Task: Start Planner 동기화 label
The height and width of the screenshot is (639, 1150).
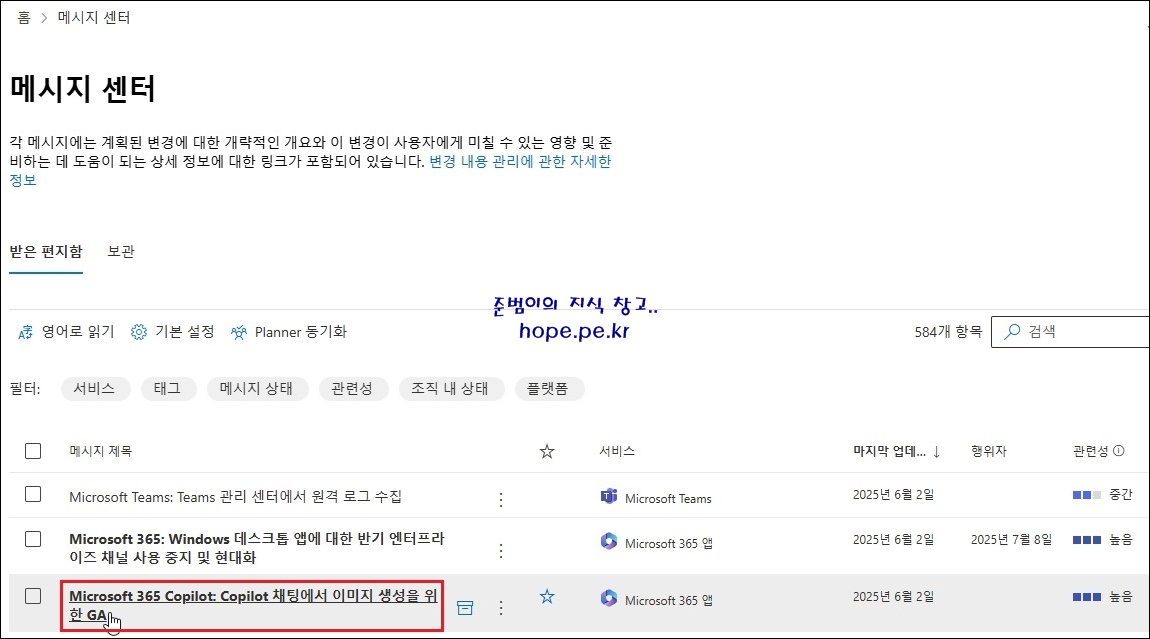Action: click(x=301, y=332)
